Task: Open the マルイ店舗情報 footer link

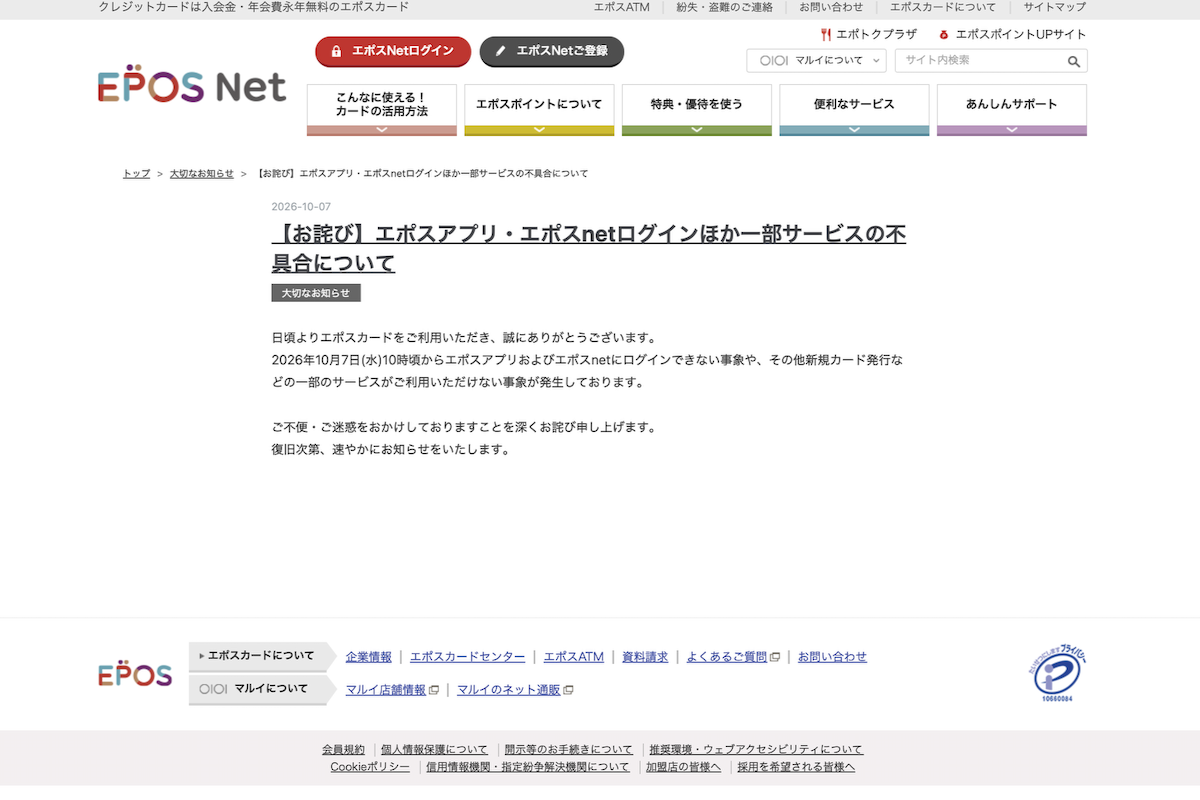Action: (x=386, y=690)
